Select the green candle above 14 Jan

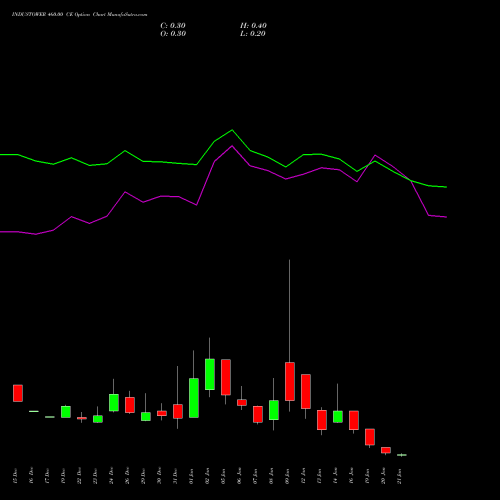coord(338,417)
